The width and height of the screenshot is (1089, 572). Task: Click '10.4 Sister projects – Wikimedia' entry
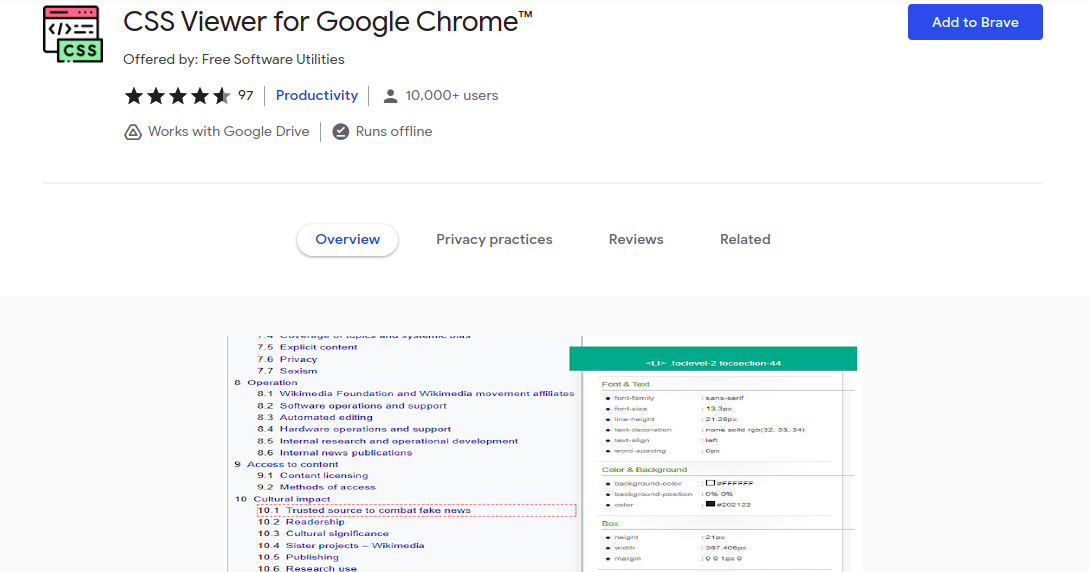pos(341,545)
